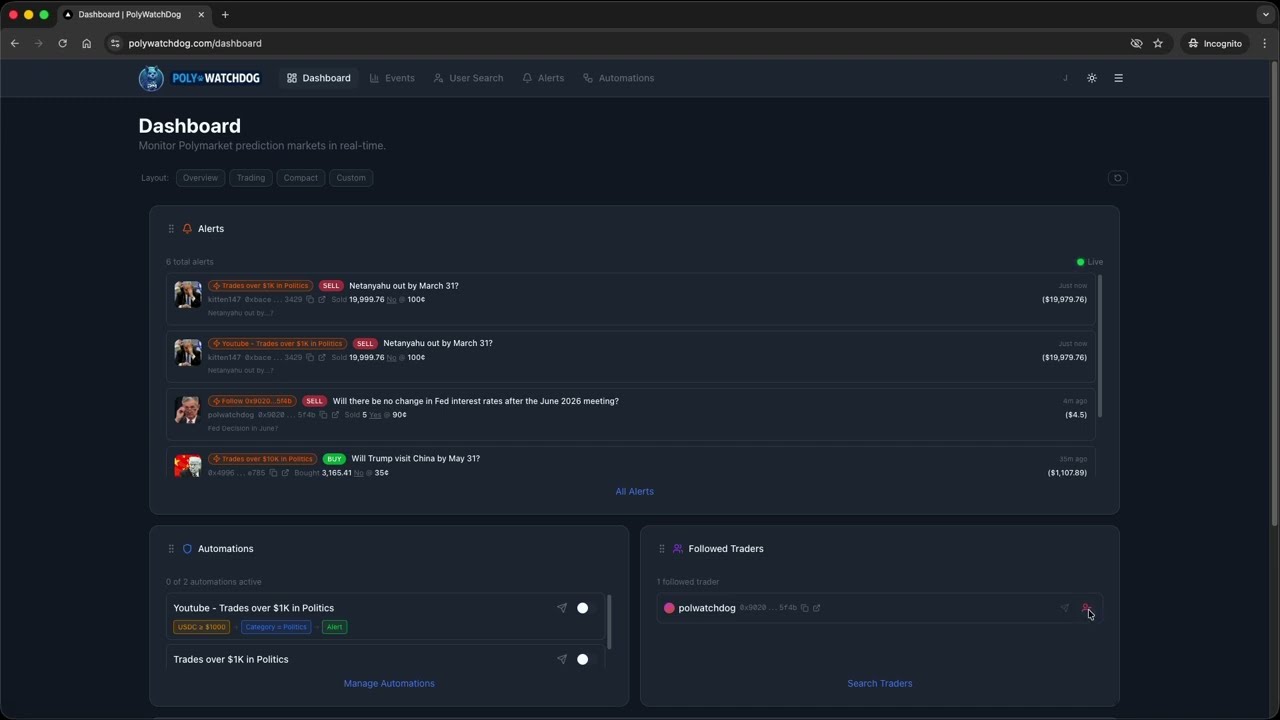The width and height of the screenshot is (1280, 720).
Task: Unfollow polwatchdog with red user icon
Action: [x=1086, y=608]
